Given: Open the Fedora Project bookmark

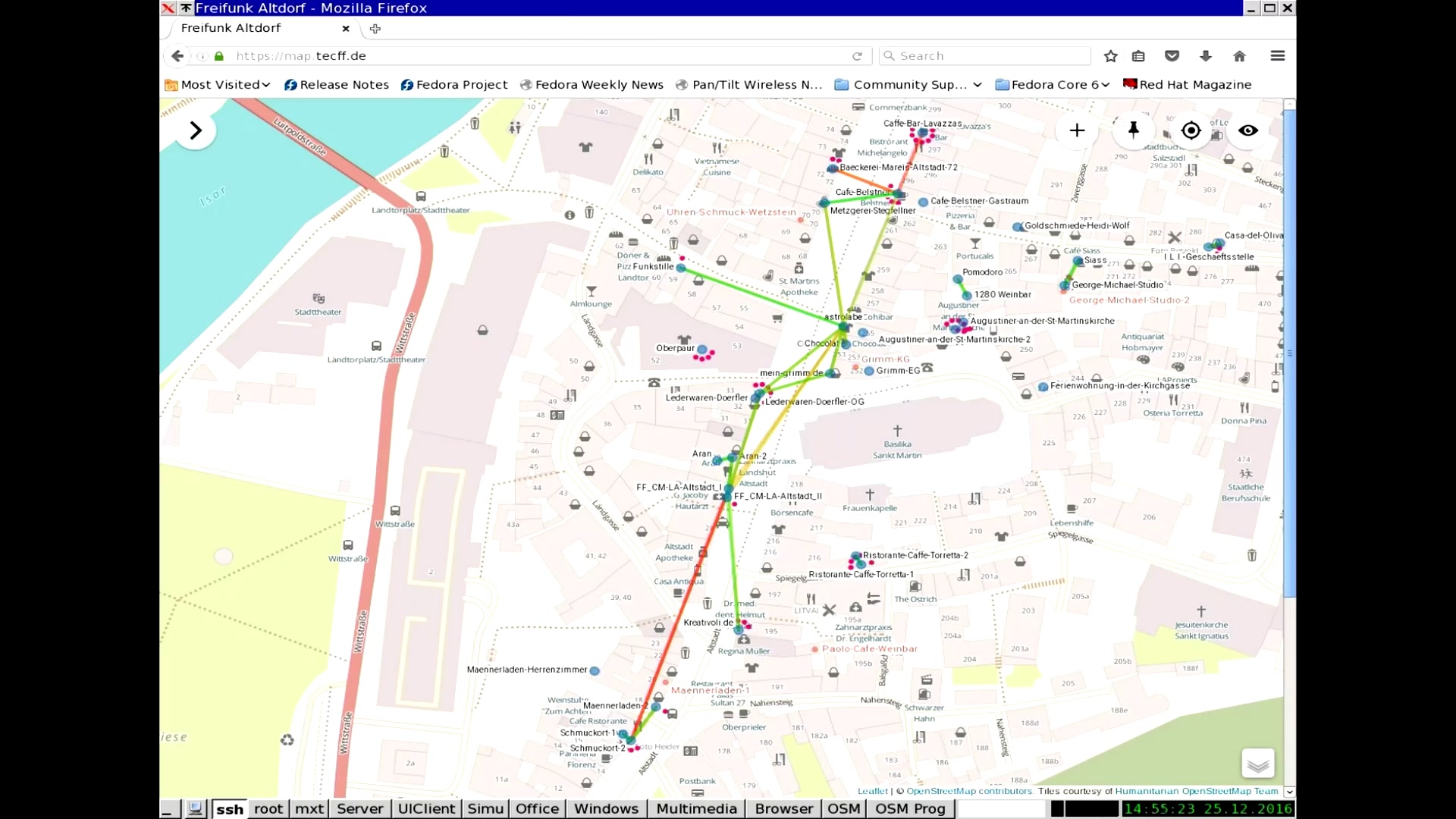Looking at the screenshot, I should click(x=454, y=85).
